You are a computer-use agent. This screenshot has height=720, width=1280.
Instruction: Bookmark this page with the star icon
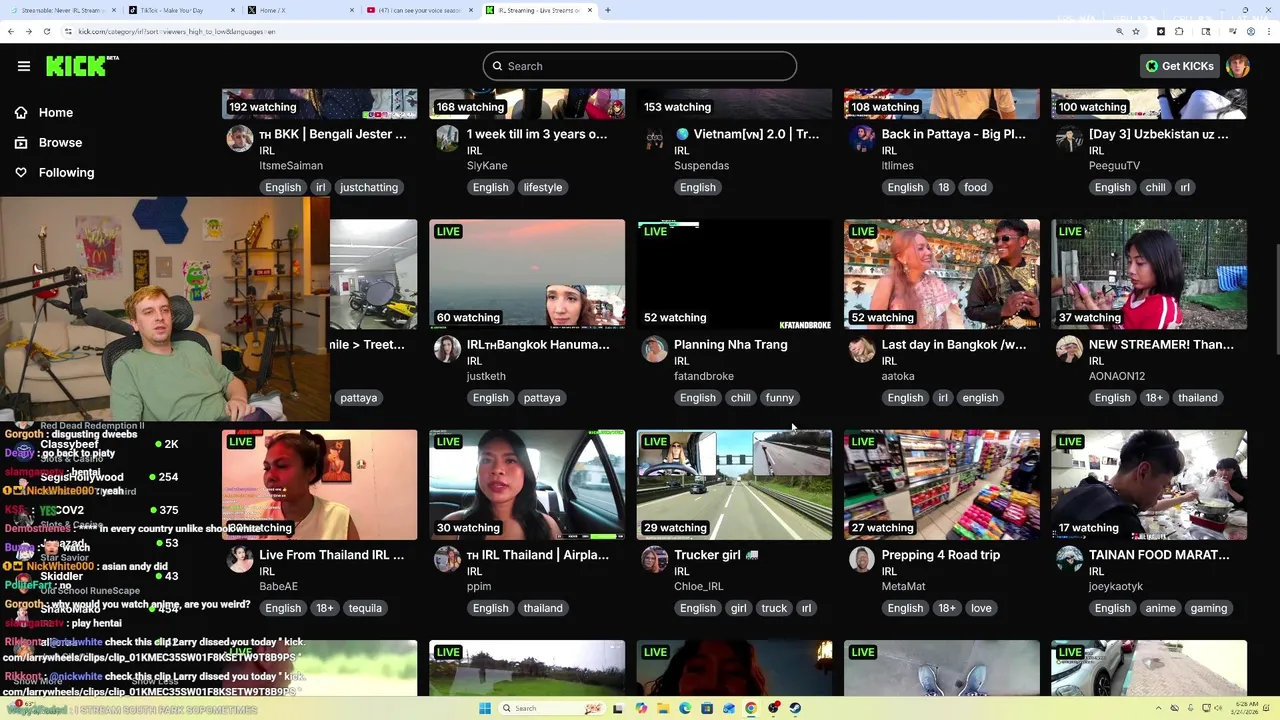[x=1136, y=31]
